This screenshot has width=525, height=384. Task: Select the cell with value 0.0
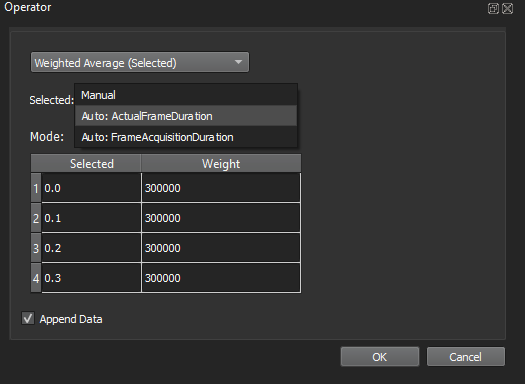pyautogui.click(x=91, y=187)
